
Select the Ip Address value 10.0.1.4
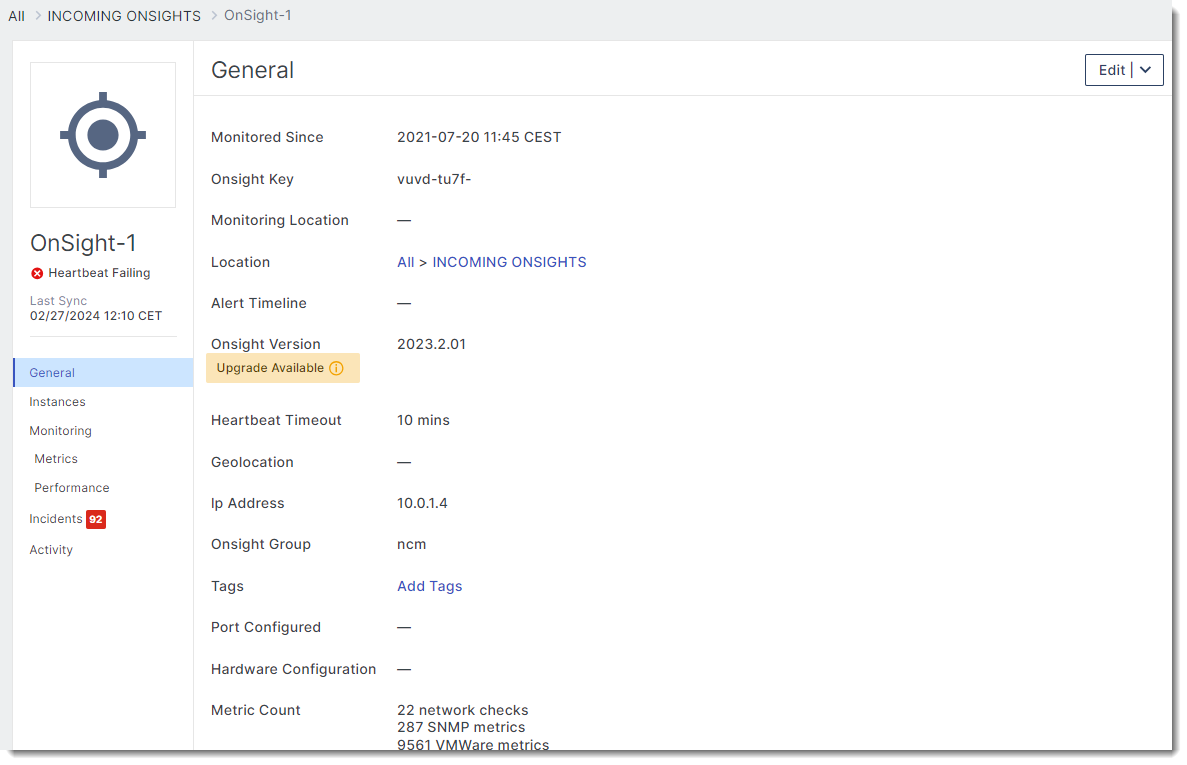(422, 503)
